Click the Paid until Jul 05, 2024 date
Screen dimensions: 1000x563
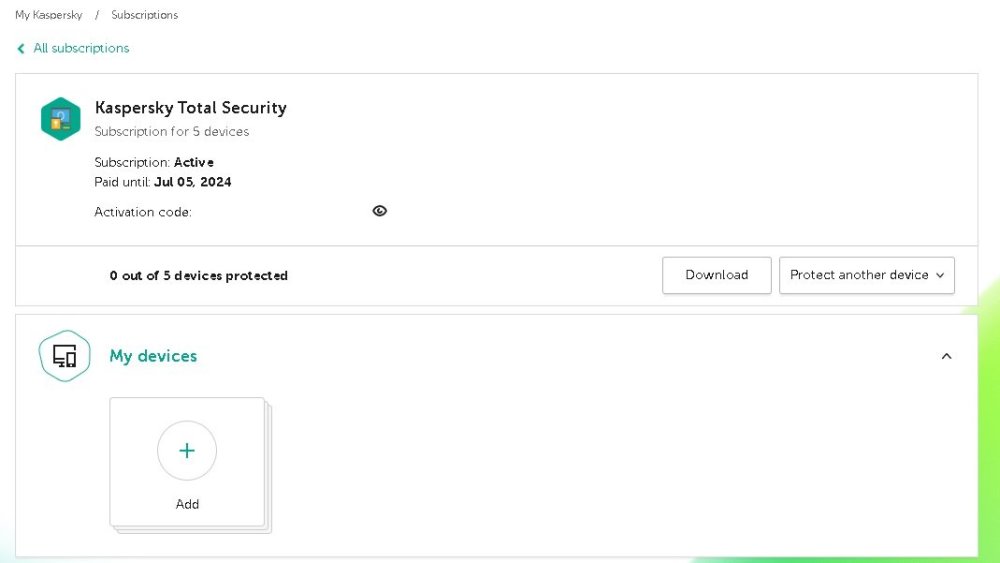click(192, 182)
